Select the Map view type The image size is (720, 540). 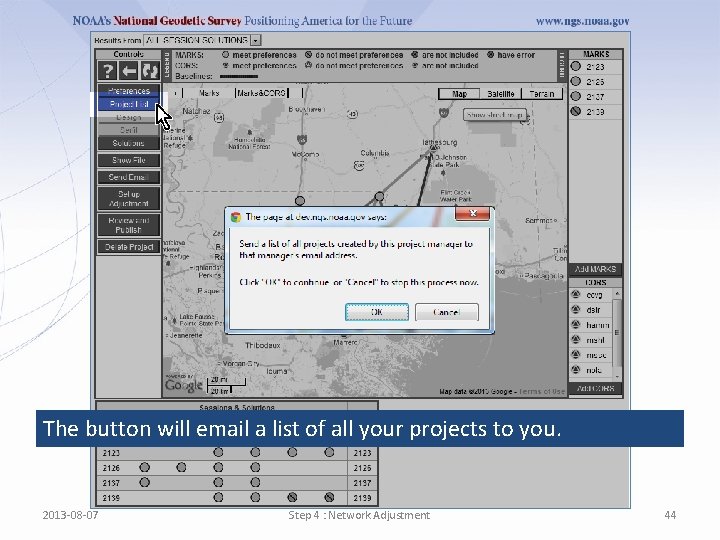click(x=459, y=94)
